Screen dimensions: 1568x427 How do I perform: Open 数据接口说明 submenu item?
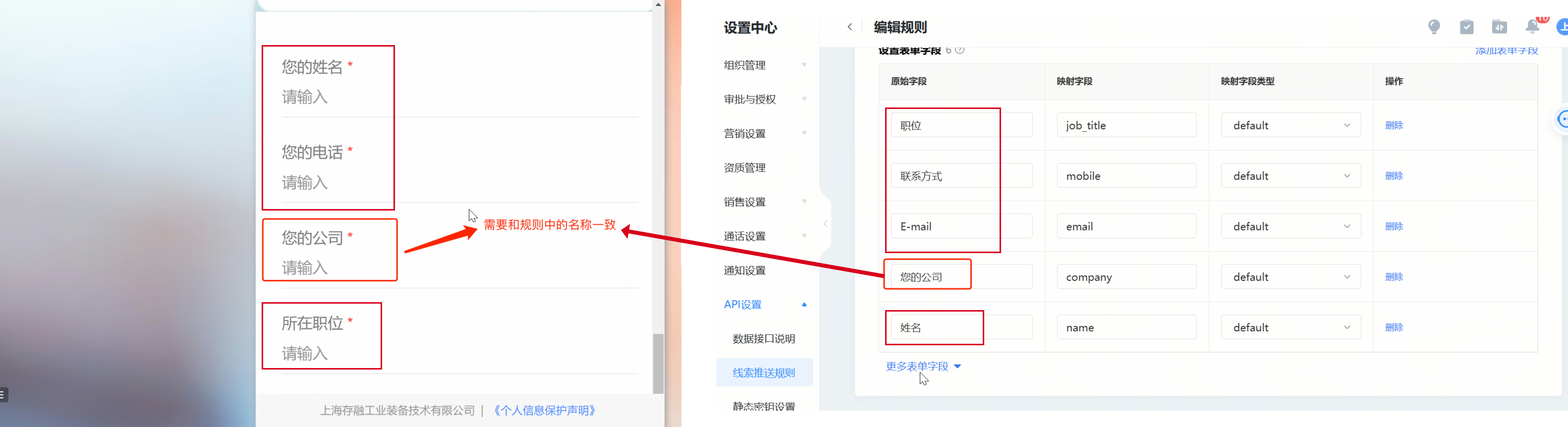click(x=764, y=339)
